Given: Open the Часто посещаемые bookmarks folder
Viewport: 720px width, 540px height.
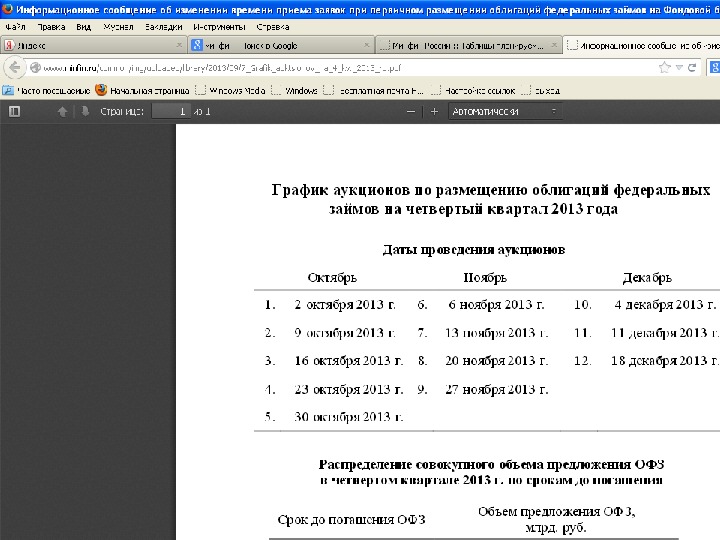Looking at the screenshot, I should tap(46, 90).
